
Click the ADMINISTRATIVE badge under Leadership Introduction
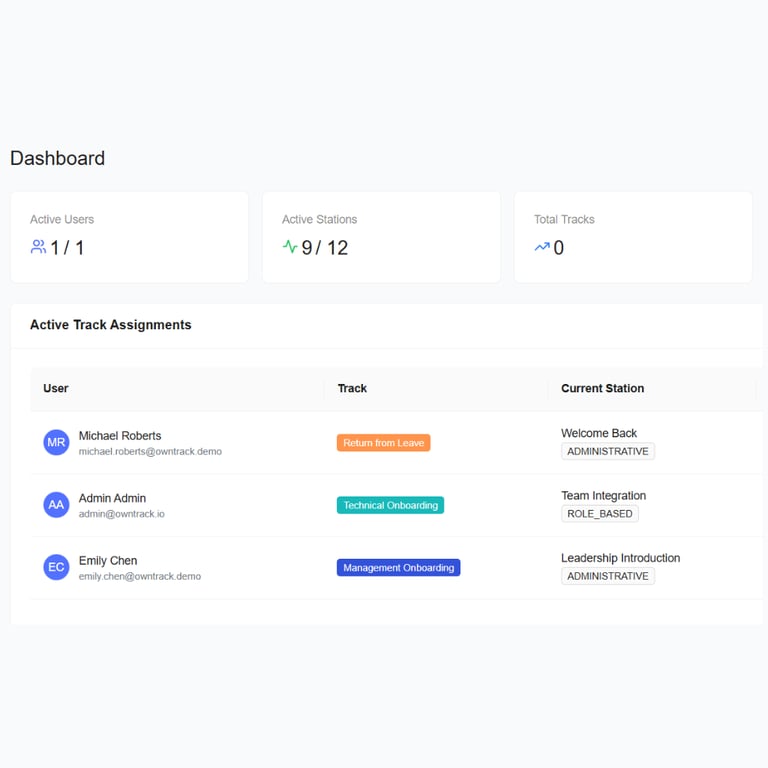pyautogui.click(x=608, y=576)
